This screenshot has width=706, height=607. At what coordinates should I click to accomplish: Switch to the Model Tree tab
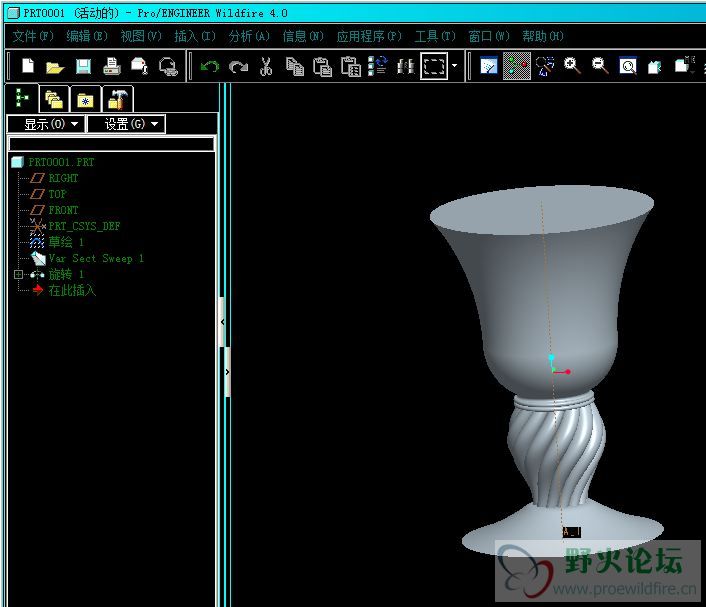[22, 98]
